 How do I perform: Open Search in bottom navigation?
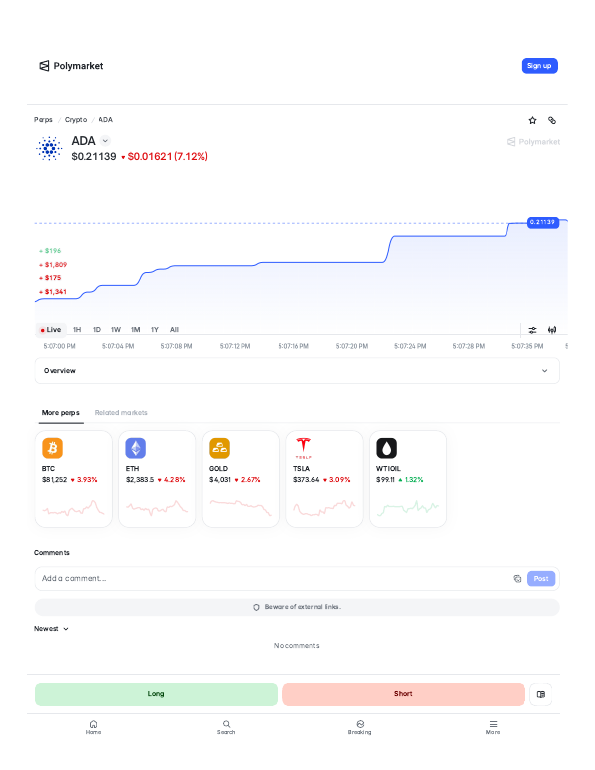[x=226, y=727]
